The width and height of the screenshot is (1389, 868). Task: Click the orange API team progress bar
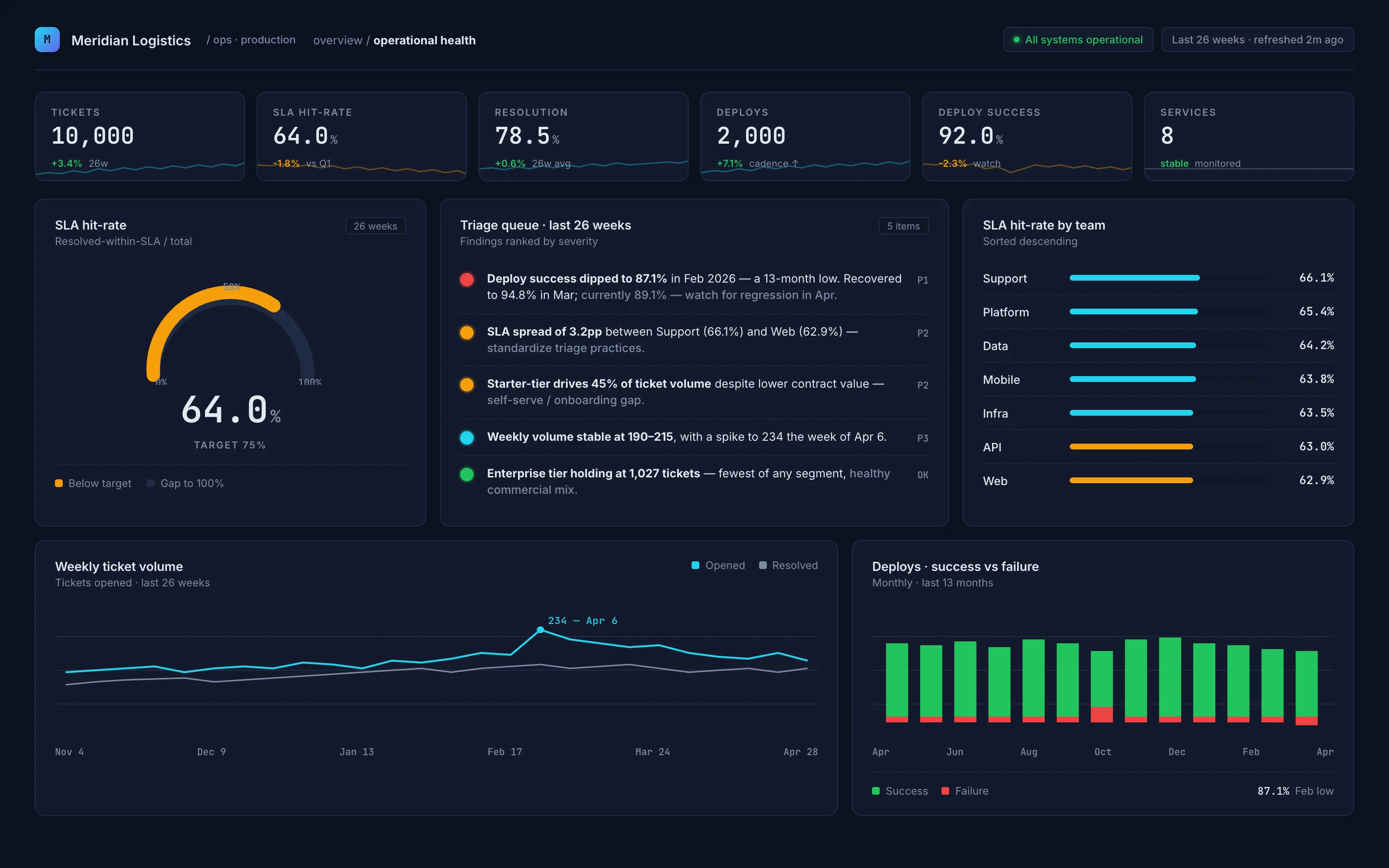(x=1131, y=447)
